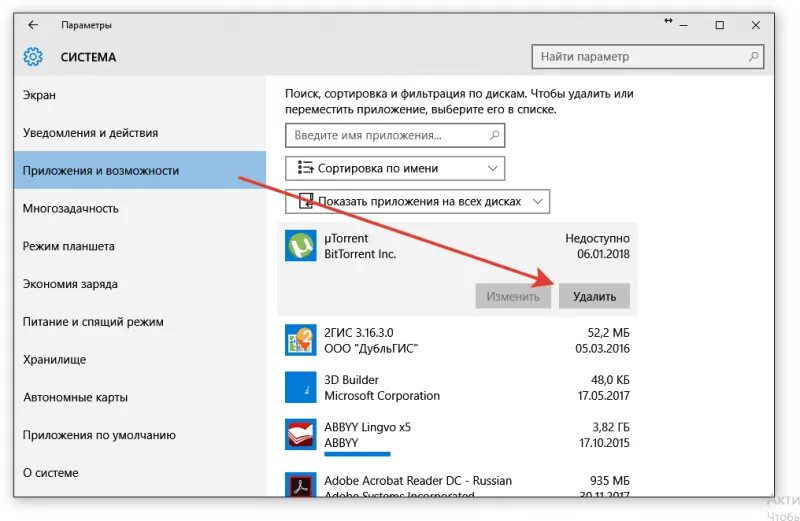Image resolution: width=800 pixels, height=521 pixels.
Task: Open the Сортировка по имени dropdown
Action: tap(395, 168)
